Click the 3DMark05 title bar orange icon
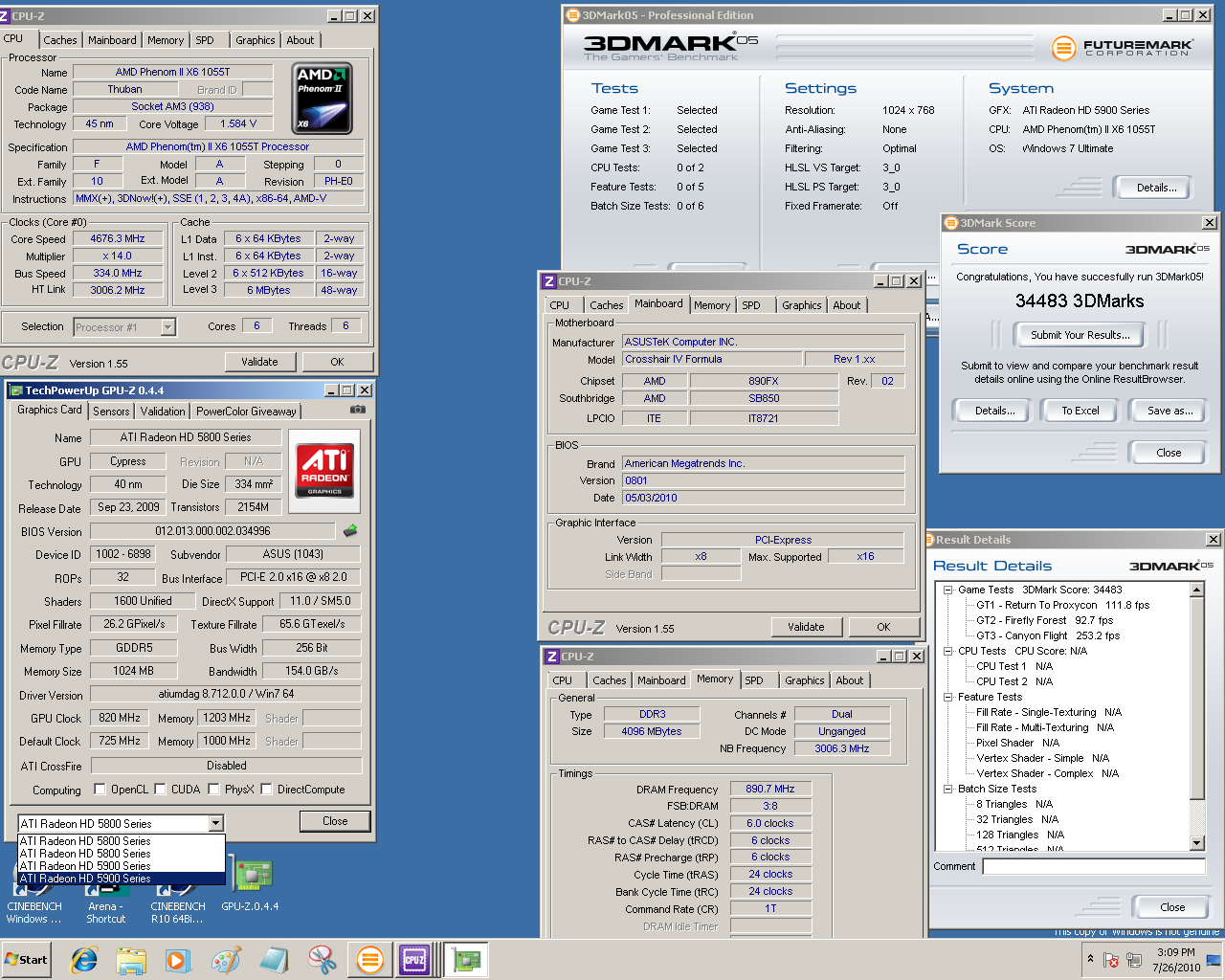 tap(573, 15)
